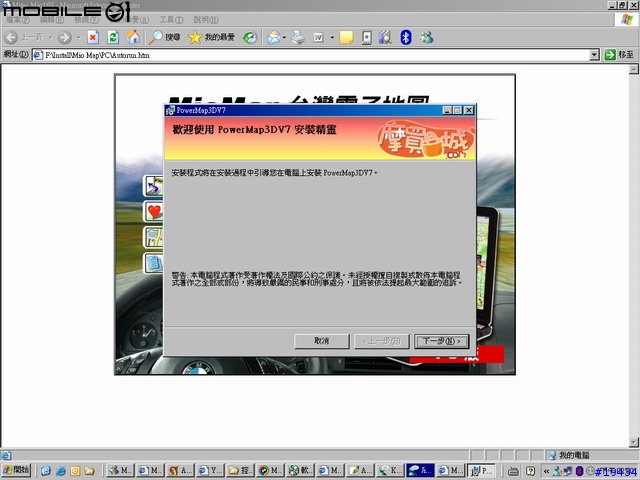The width and height of the screenshot is (640, 480).
Task: Click the Internet Explorer quick launch icon
Action: click(60, 471)
